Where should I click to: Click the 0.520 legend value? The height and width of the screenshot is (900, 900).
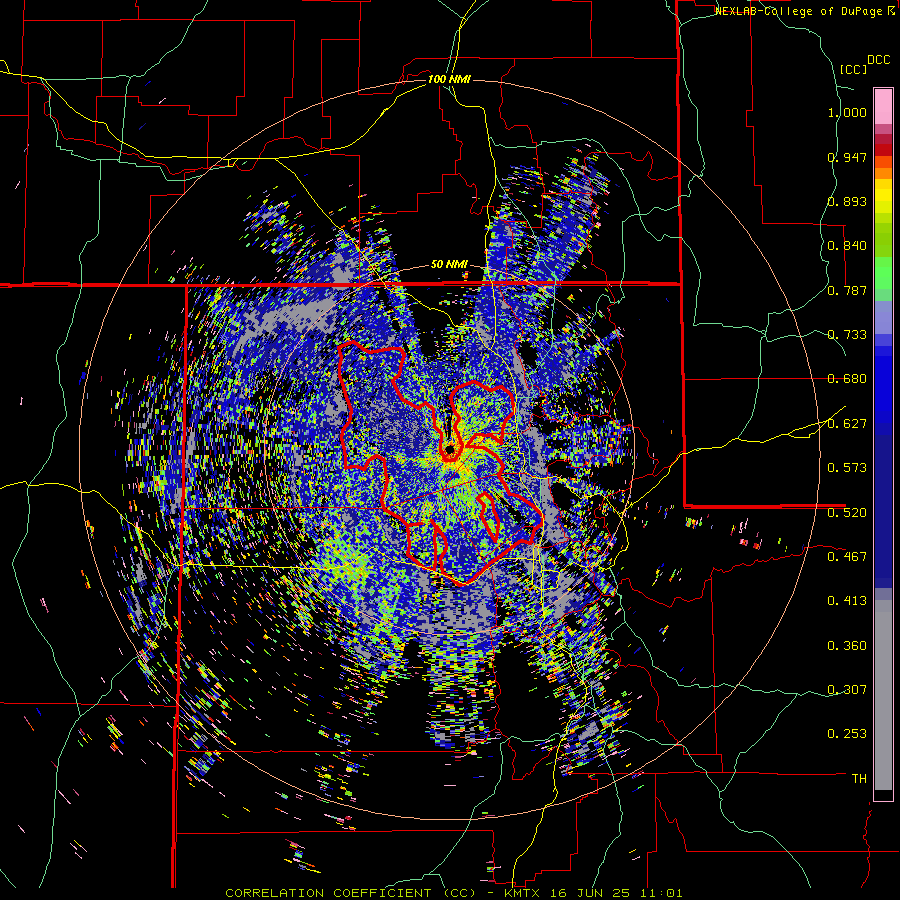coord(847,512)
